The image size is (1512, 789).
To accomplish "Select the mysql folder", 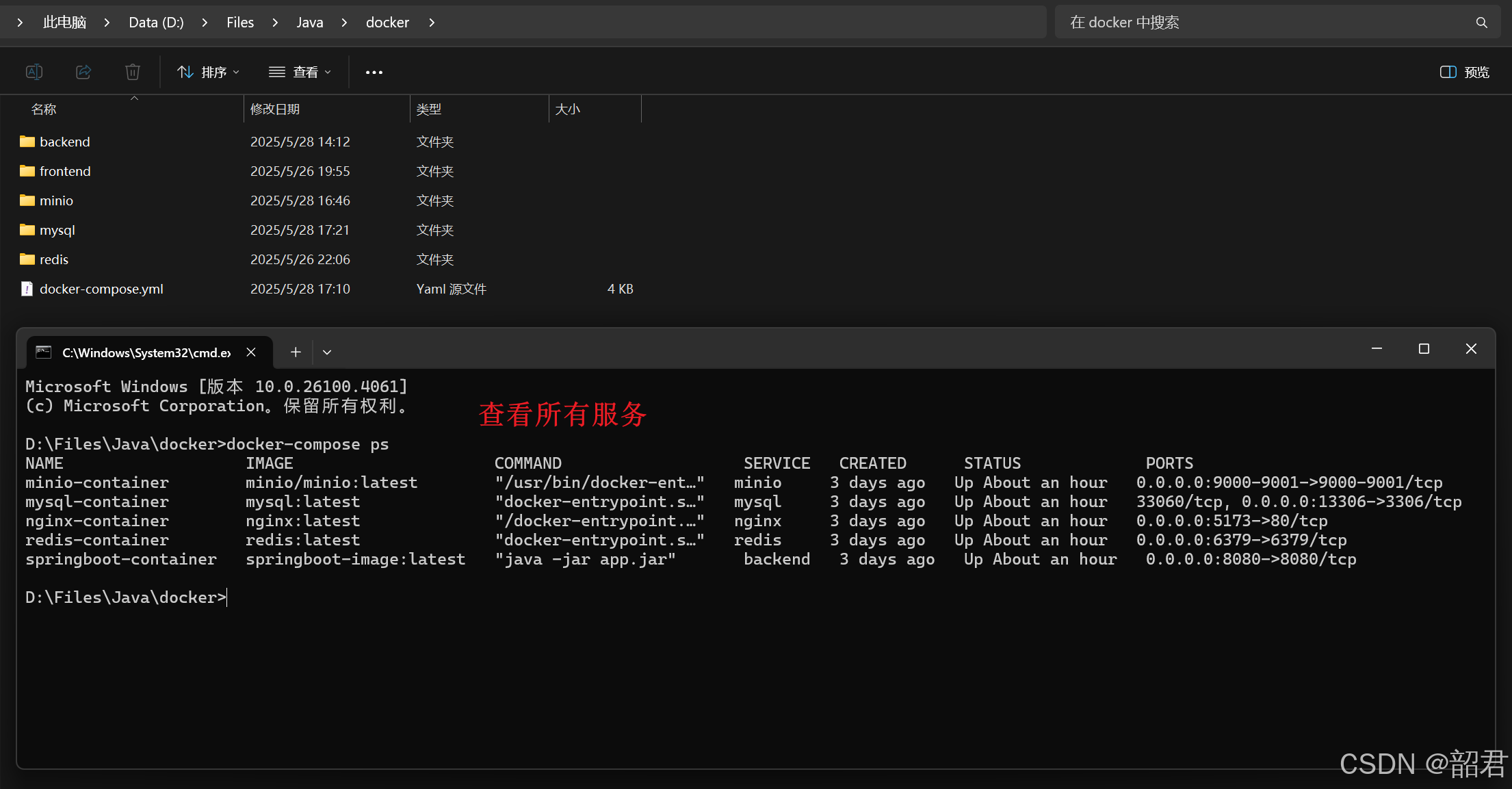I will tap(57, 230).
